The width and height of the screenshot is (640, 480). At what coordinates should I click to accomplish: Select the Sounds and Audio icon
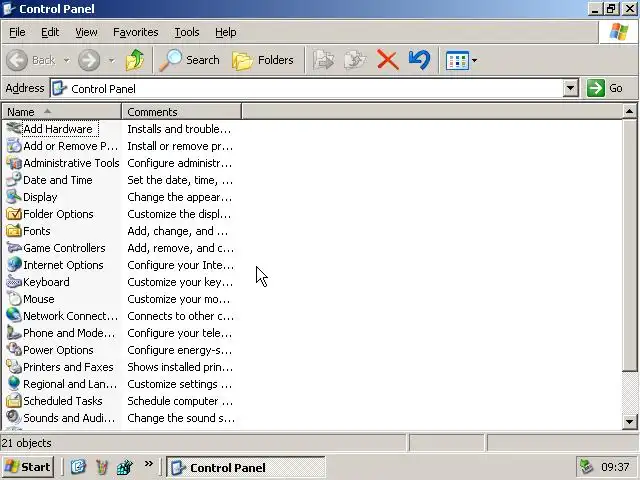click(14, 418)
